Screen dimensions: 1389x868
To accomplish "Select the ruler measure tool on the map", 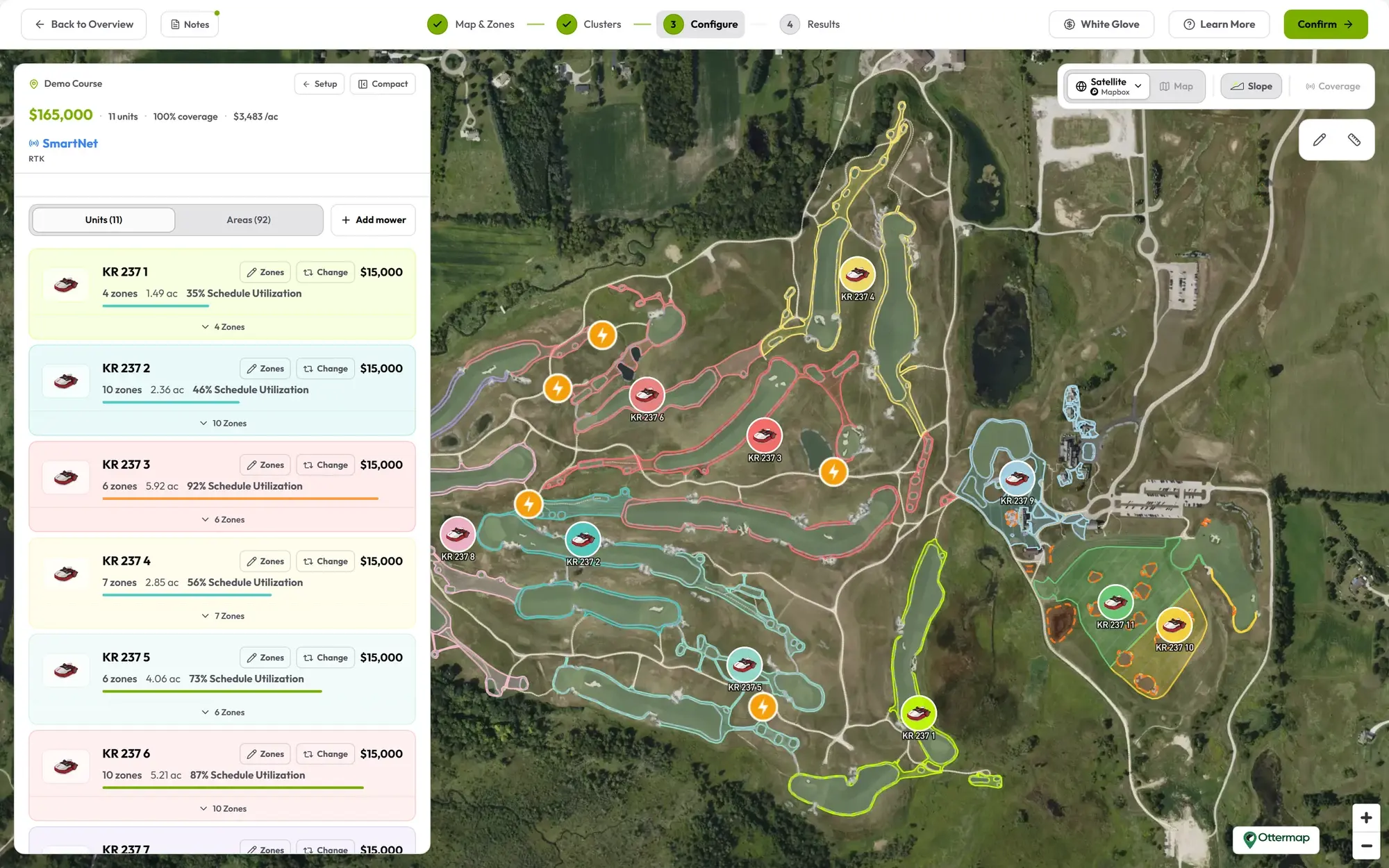I will pos(1354,140).
